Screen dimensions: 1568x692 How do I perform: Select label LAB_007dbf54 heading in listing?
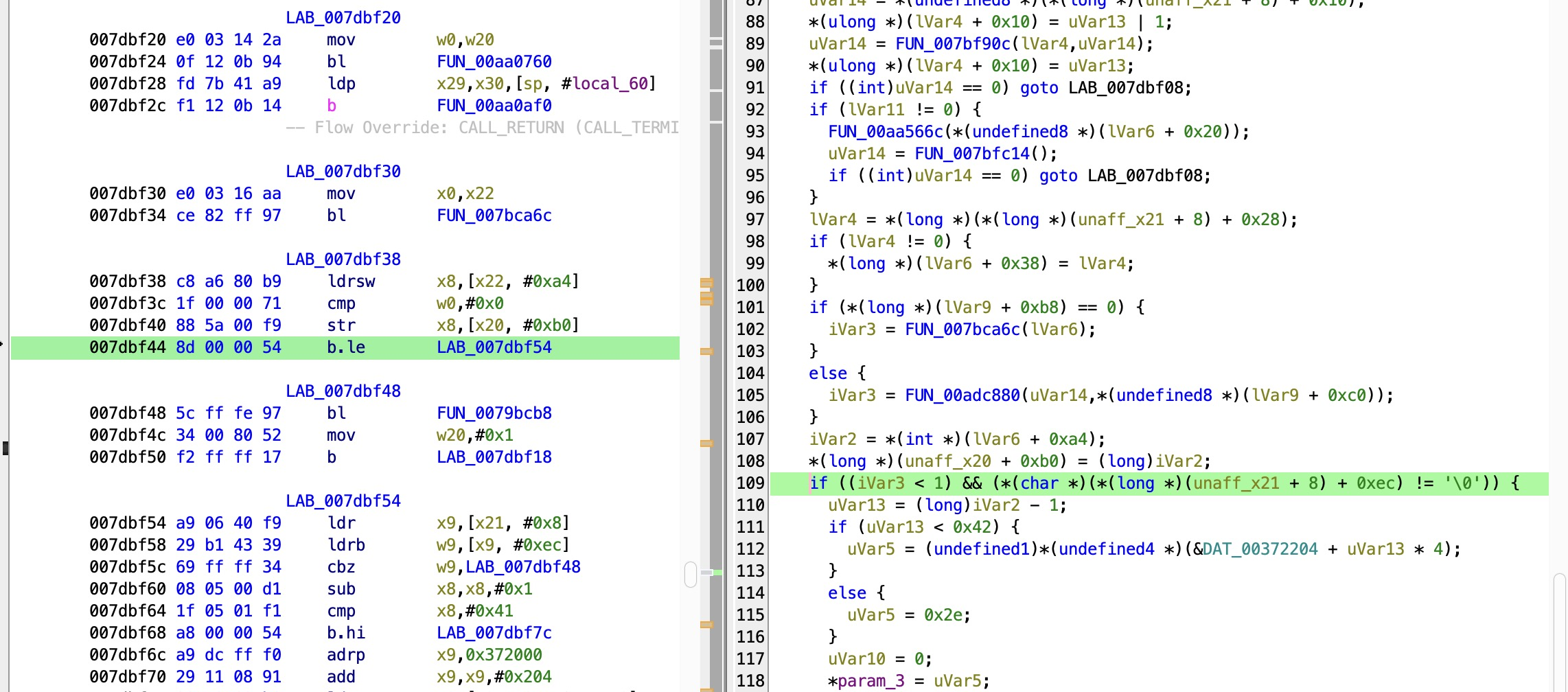point(343,500)
